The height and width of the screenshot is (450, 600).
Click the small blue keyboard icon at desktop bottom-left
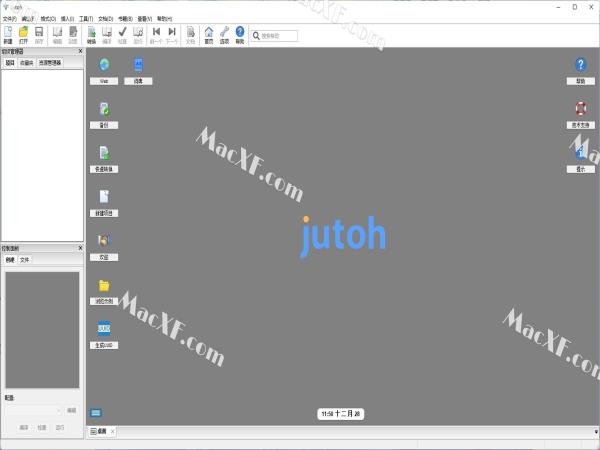[96, 412]
